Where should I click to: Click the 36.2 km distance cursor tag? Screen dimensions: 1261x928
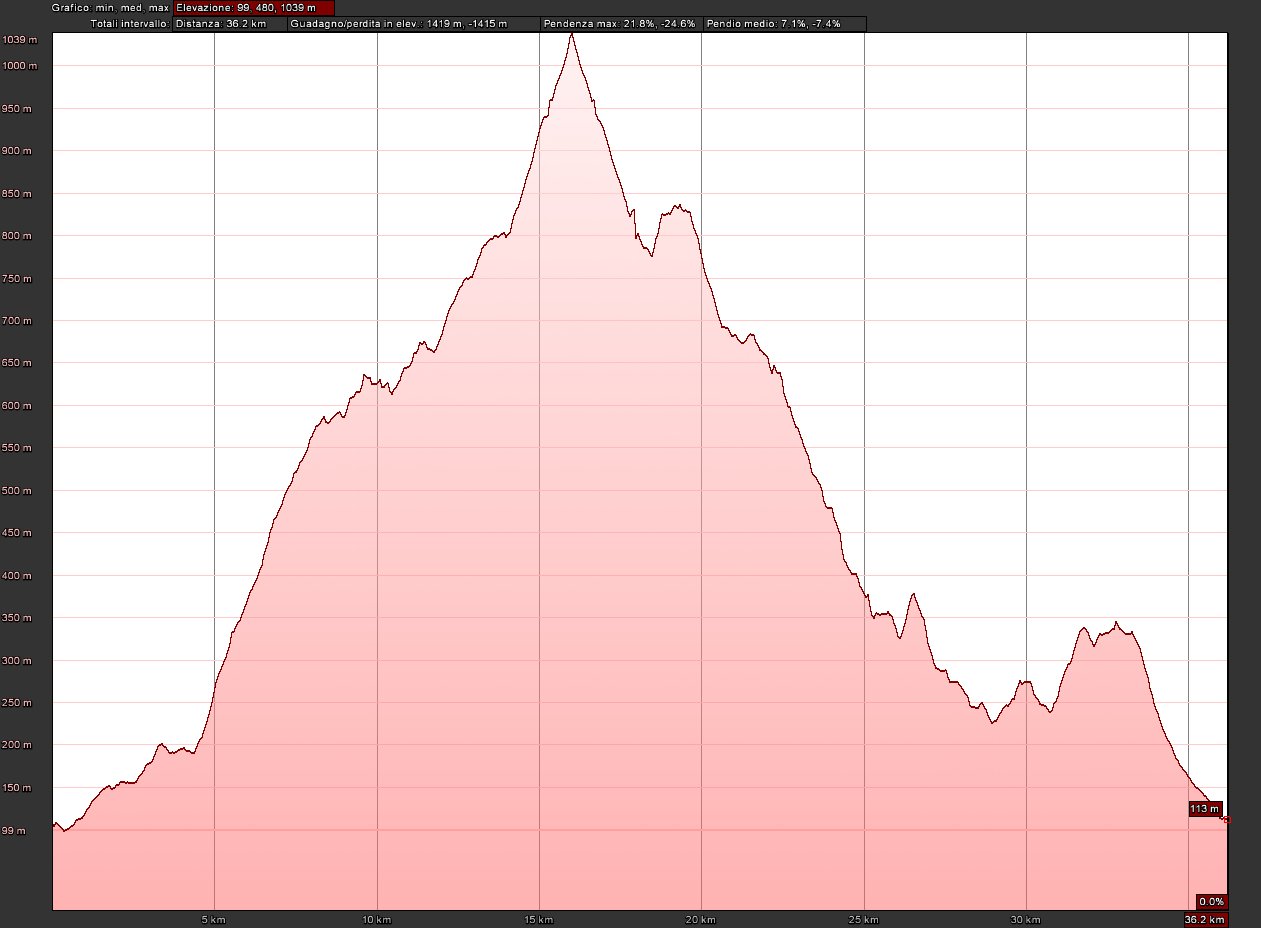pos(1205,920)
